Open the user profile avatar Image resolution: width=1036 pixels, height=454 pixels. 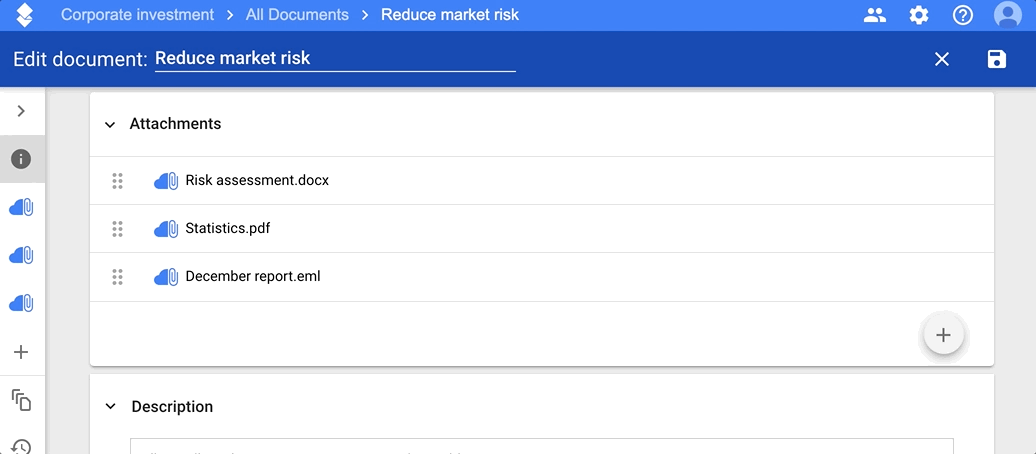[1008, 15]
